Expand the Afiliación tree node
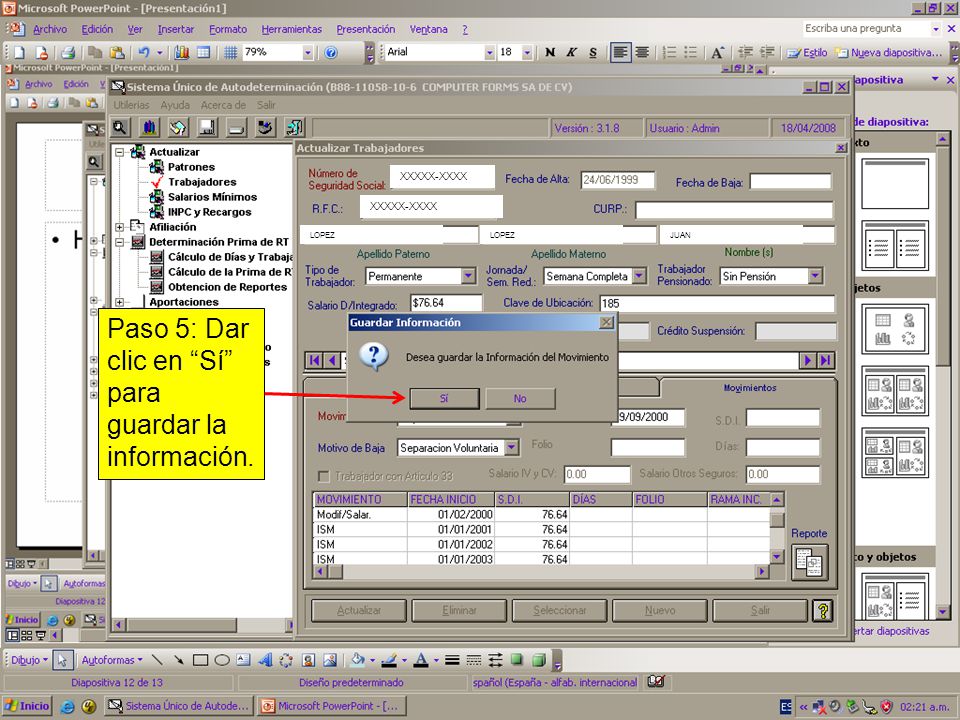This screenshot has width=960, height=720. pos(119,227)
